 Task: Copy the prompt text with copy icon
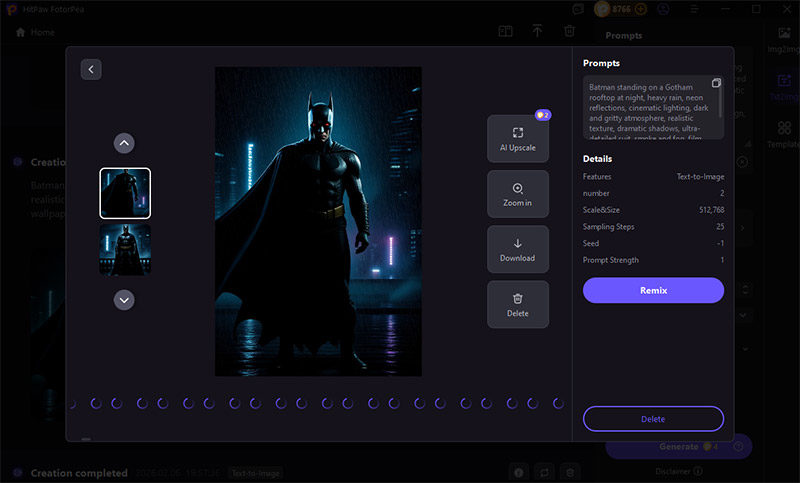click(x=716, y=83)
